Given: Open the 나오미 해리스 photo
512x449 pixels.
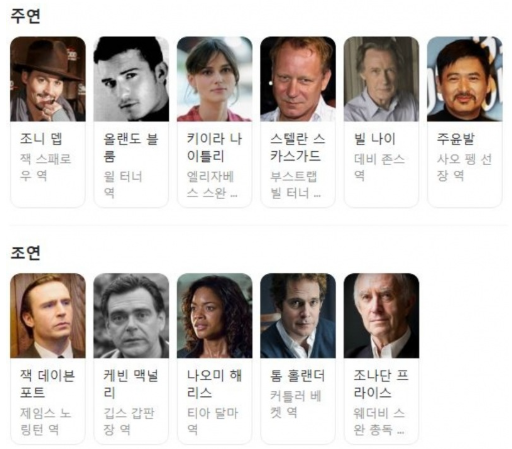Looking at the screenshot, I should (214, 315).
